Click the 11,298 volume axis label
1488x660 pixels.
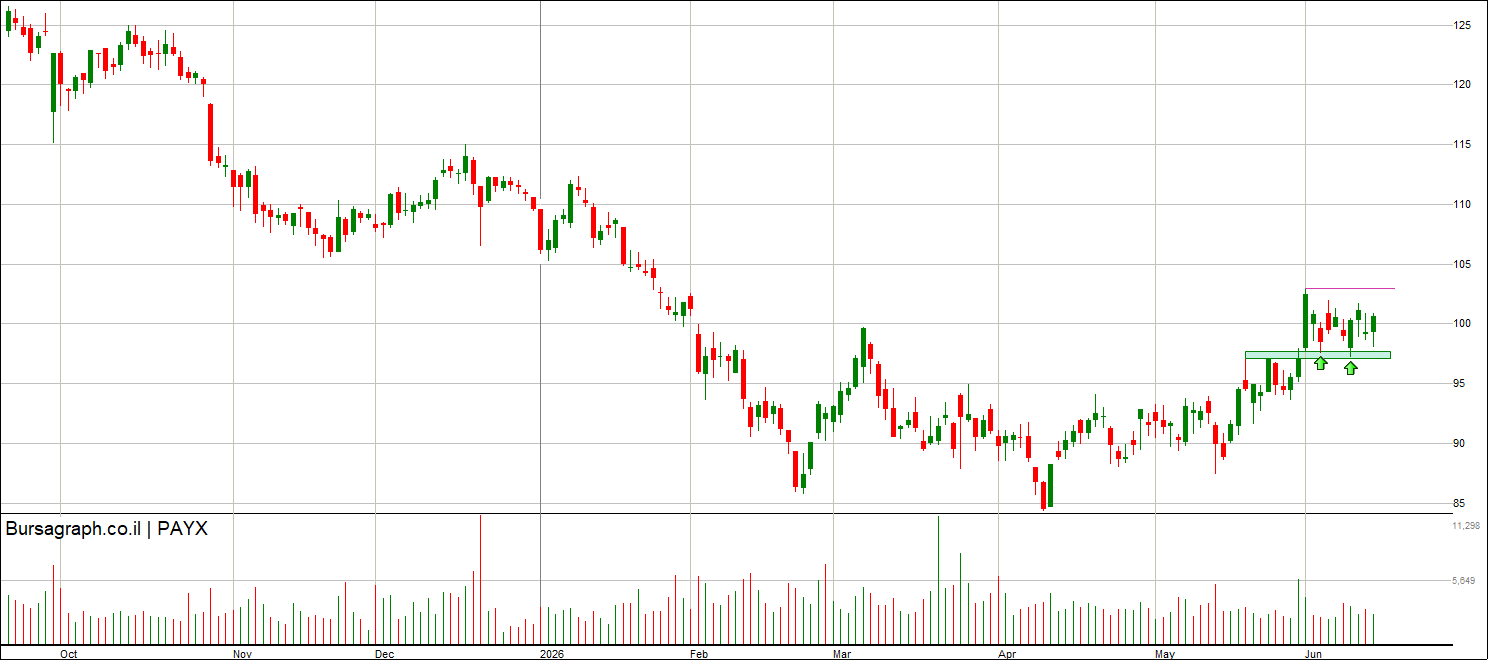tap(1465, 526)
